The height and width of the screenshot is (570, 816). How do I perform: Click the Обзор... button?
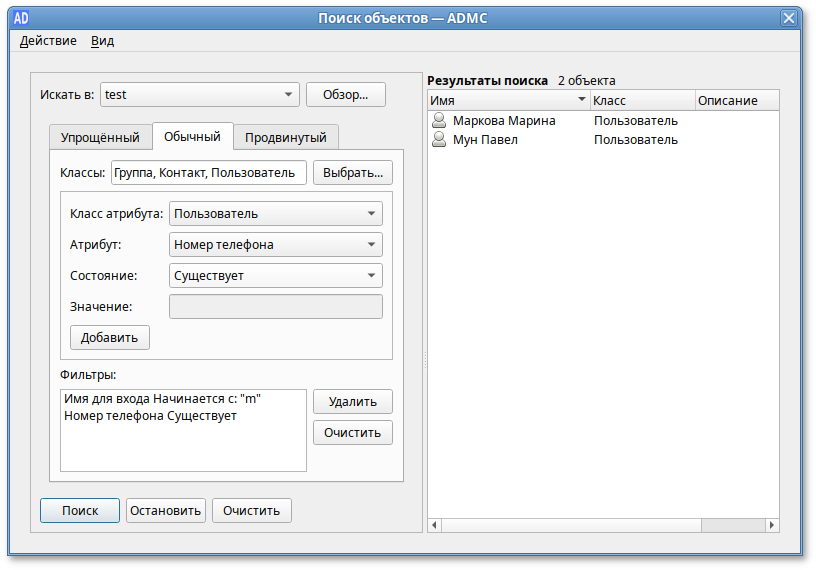[x=346, y=95]
